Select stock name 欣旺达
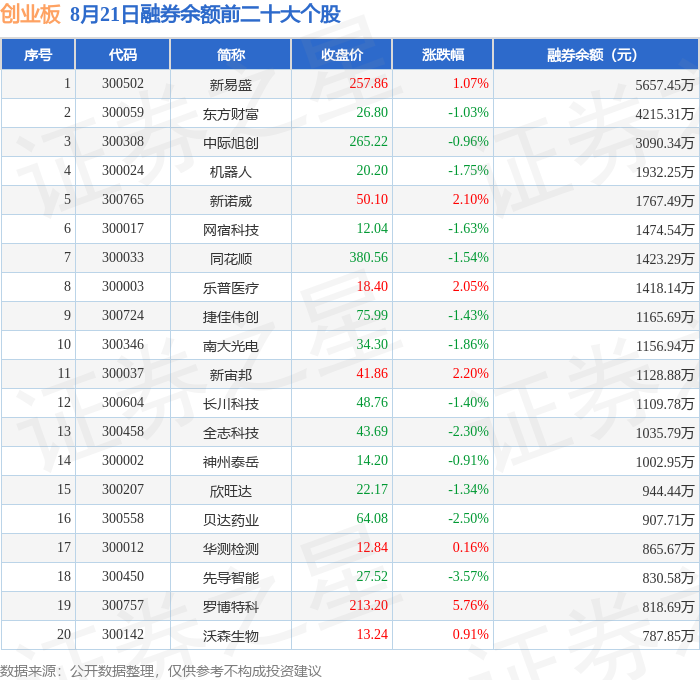This screenshot has height=680, width=700. [x=231, y=491]
